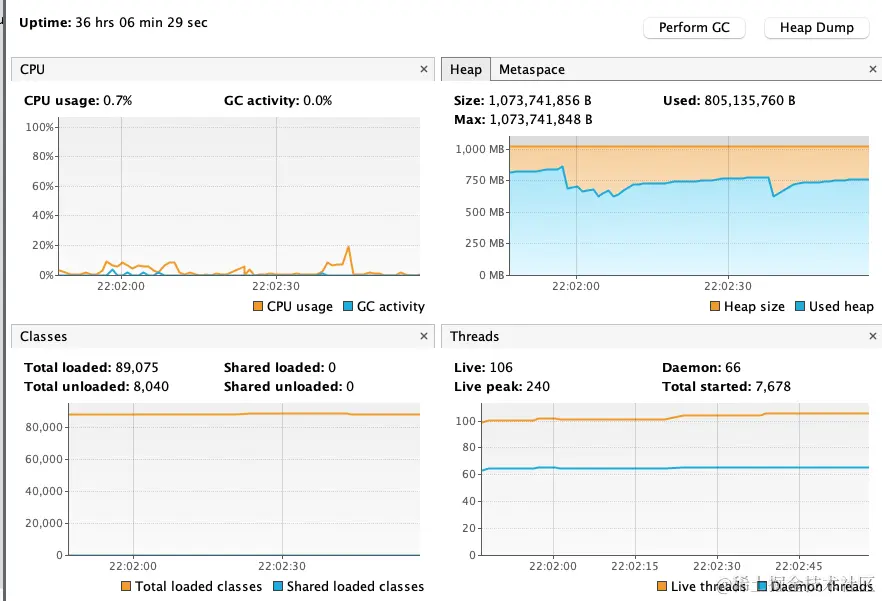Click the Shared loaded classes legend swatch

pos(278,587)
